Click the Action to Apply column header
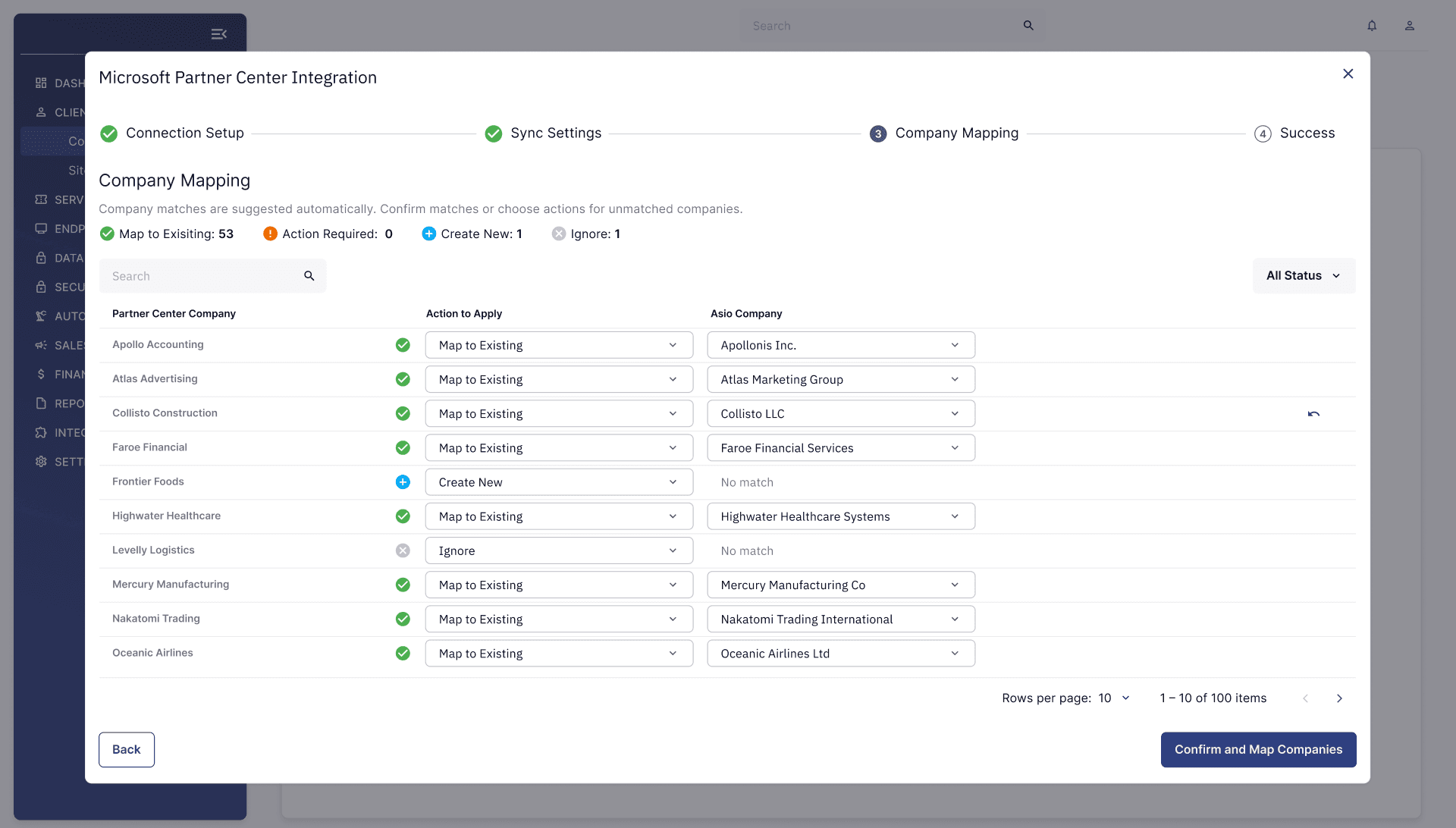 464,314
